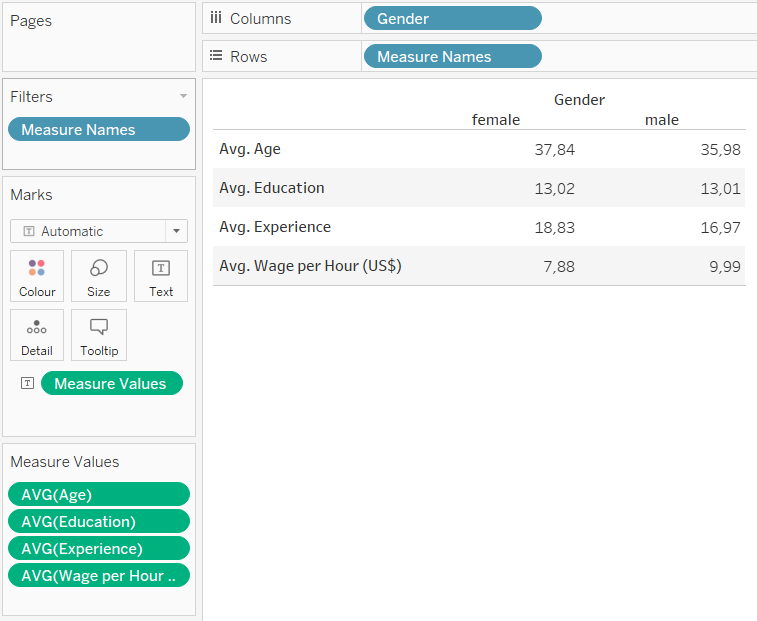Open the Filters shelf dropdown arrow
The height and width of the screenshot is (621, 757).
183,96
